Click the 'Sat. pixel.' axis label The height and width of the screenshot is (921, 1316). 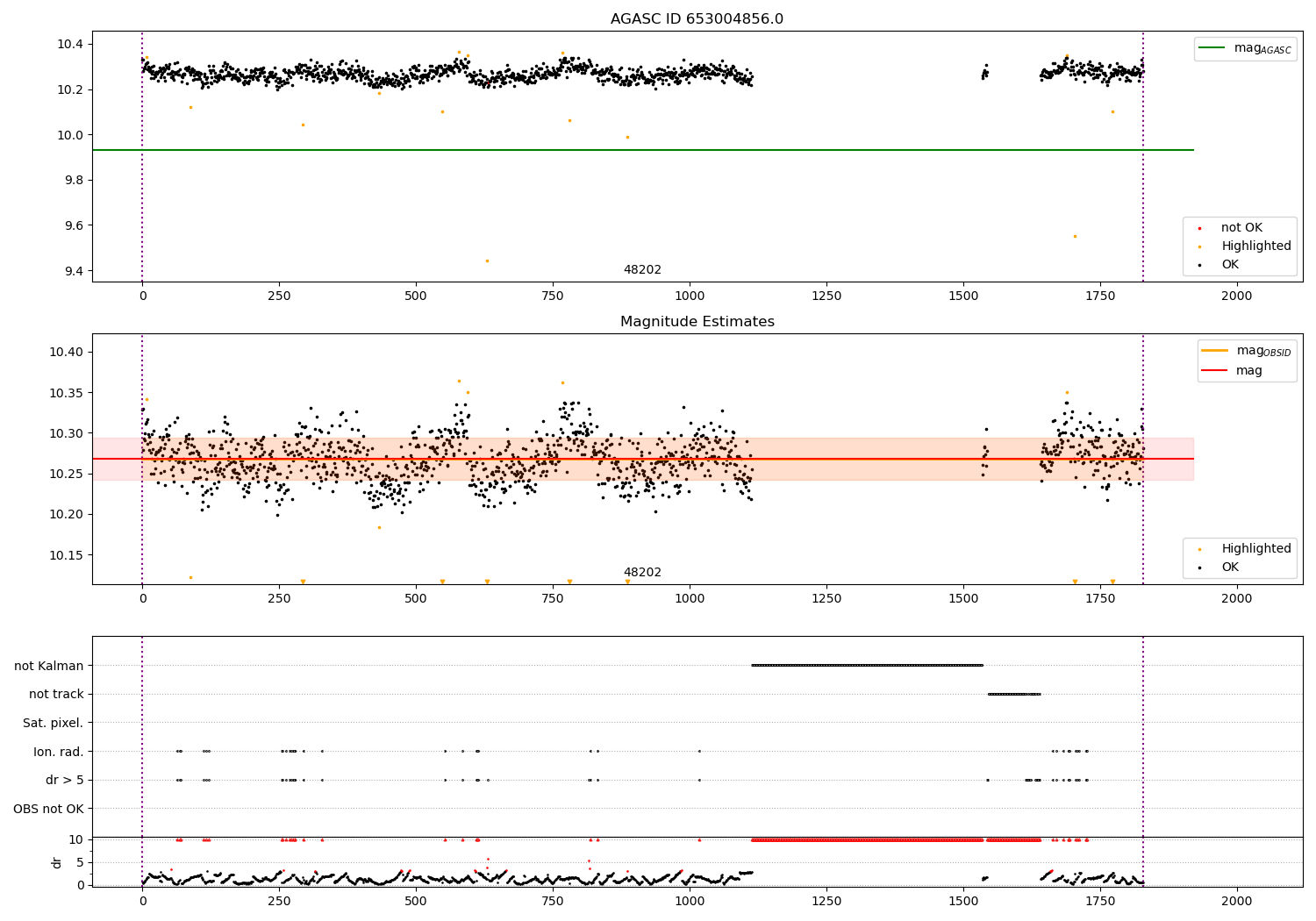point(54,724)
